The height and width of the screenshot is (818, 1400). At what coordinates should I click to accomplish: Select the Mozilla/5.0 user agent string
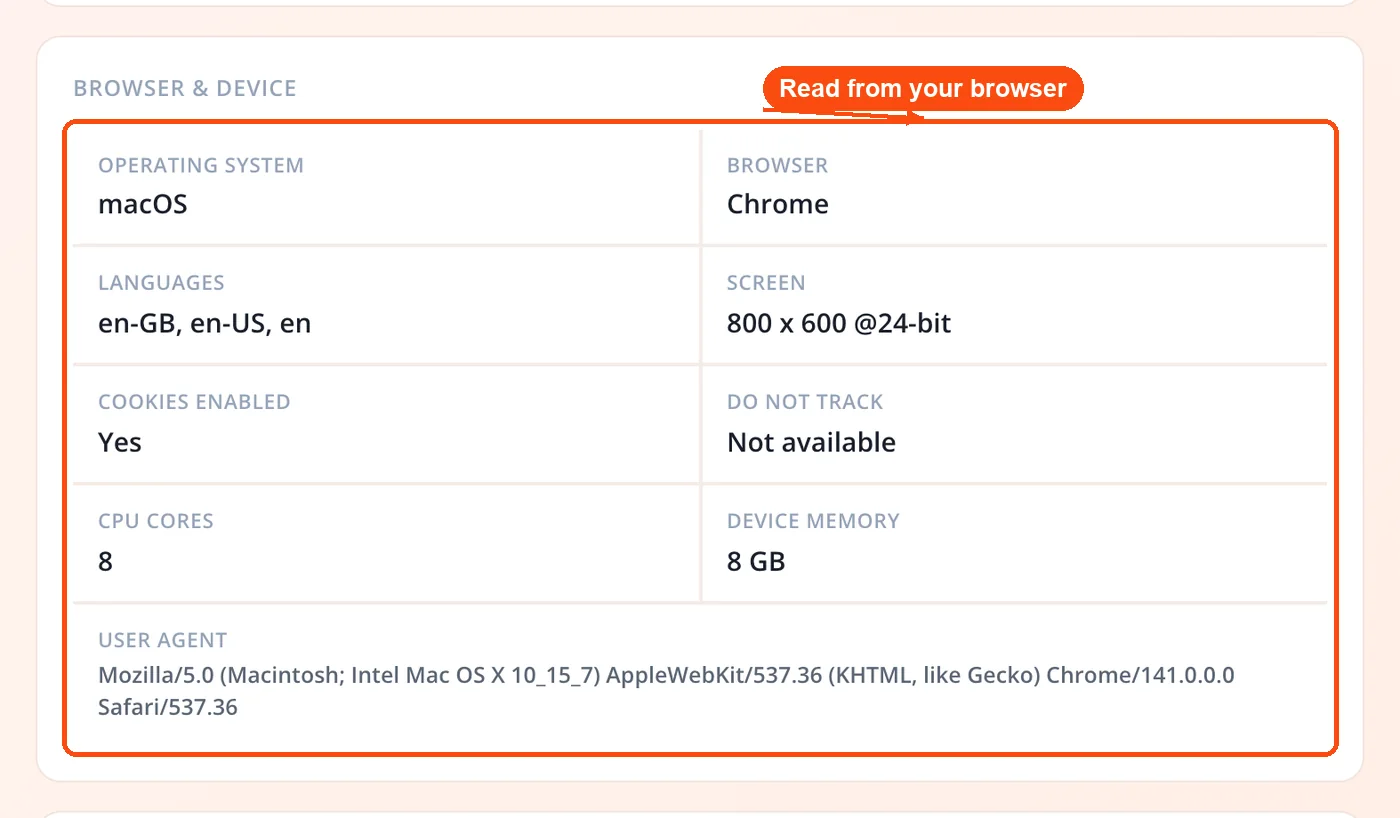tap(666, 691)
